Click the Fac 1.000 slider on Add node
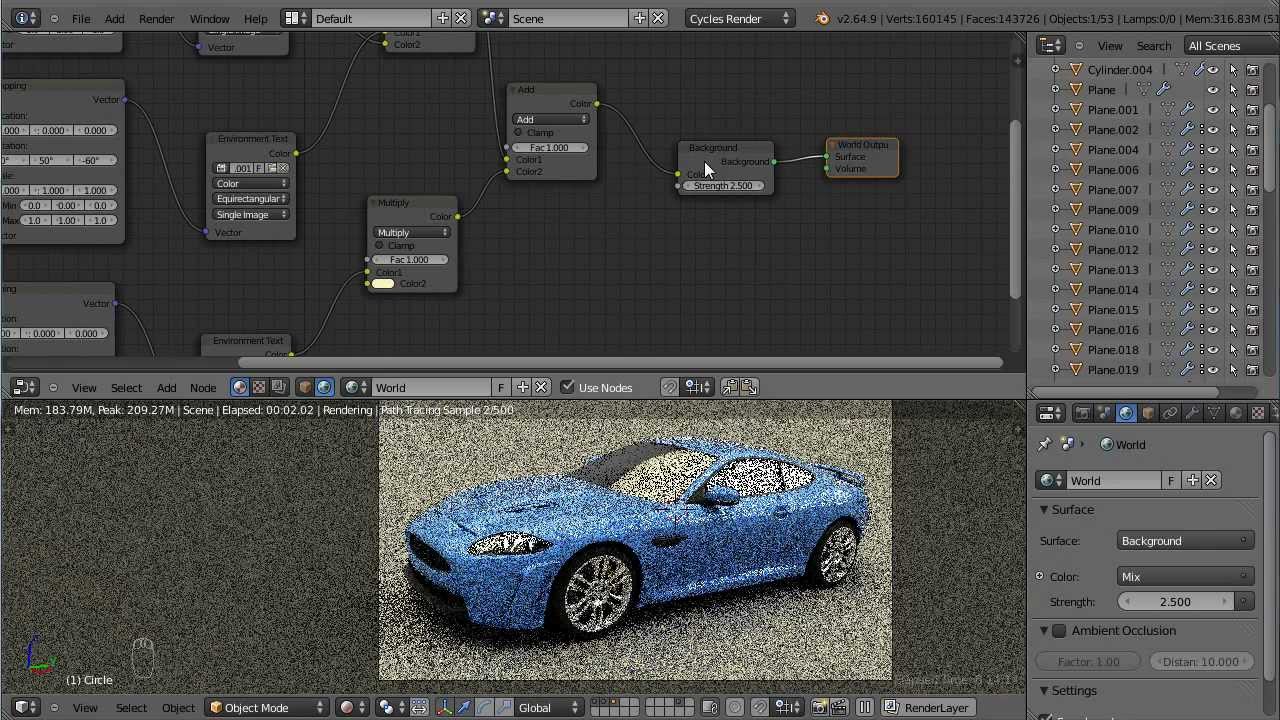 point(549,148)
